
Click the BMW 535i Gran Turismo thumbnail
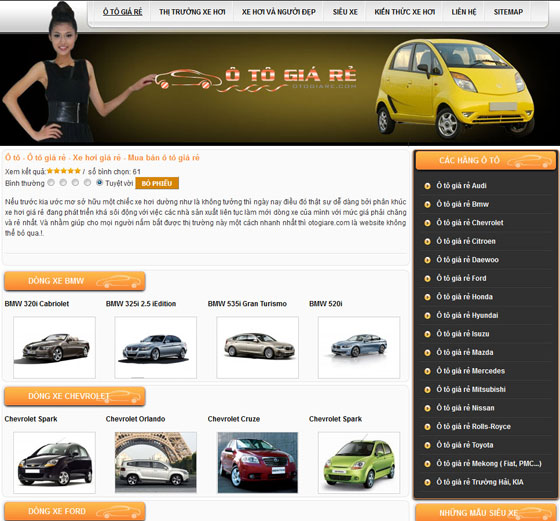(258, 347)
